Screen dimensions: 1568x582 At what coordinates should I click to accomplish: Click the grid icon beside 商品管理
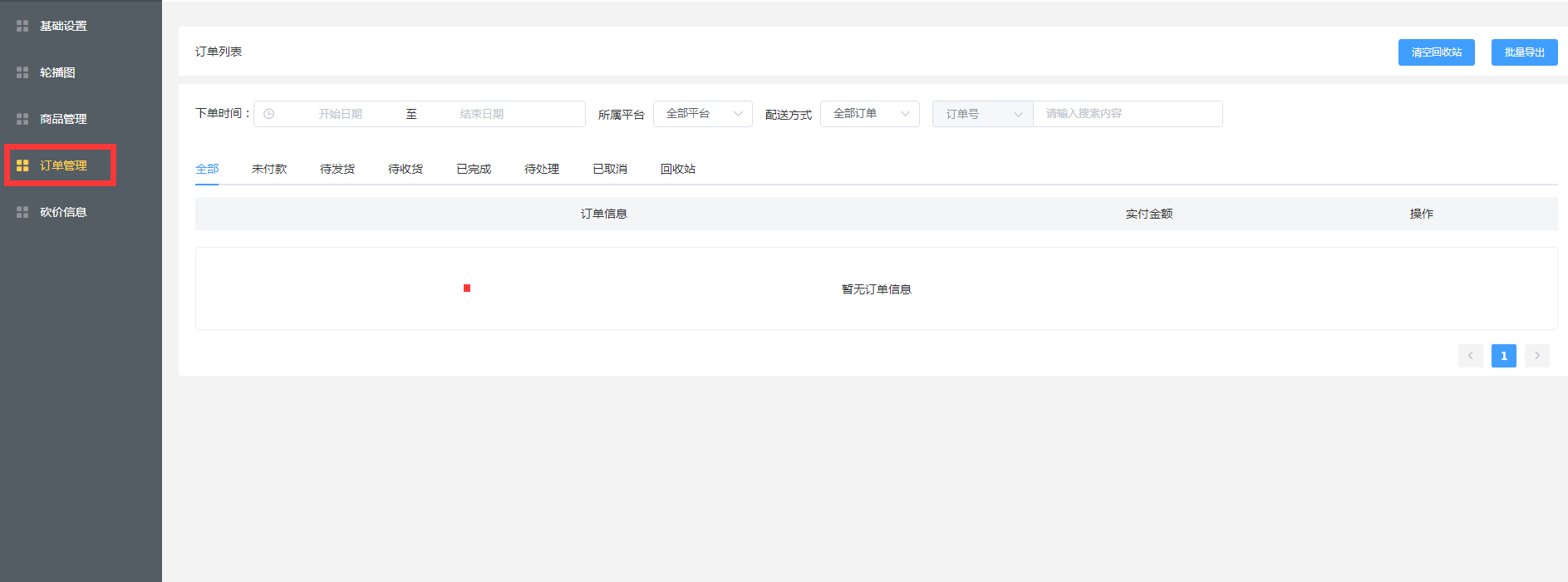(x=22, y=119)
